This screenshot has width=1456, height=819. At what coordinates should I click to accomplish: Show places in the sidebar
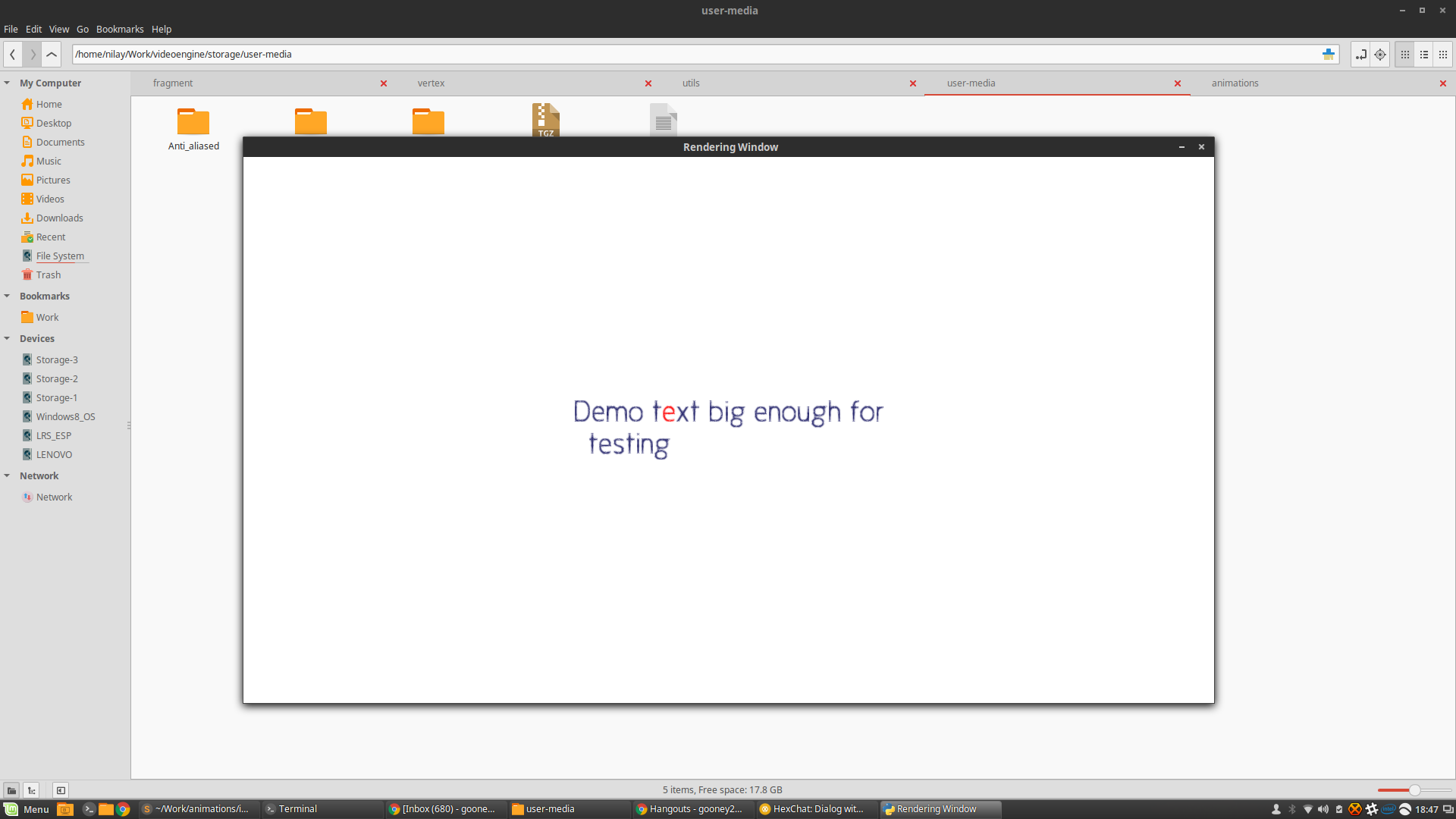click(x=11, y=790)
